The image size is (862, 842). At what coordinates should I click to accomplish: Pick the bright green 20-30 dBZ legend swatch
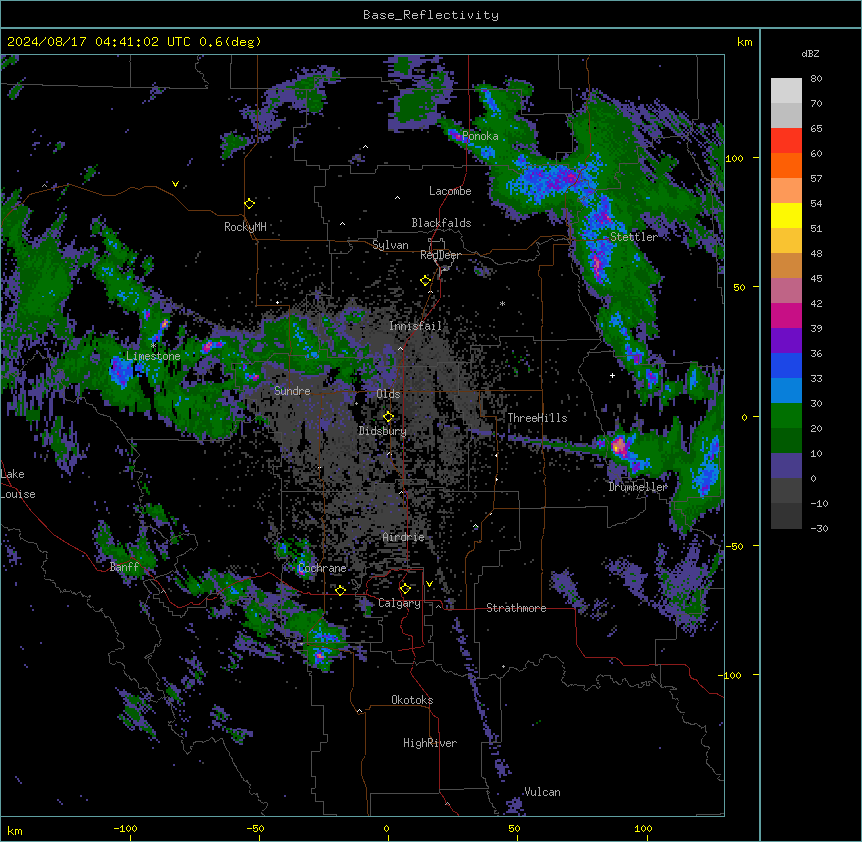pyautogui.click(x=786, y=416)
